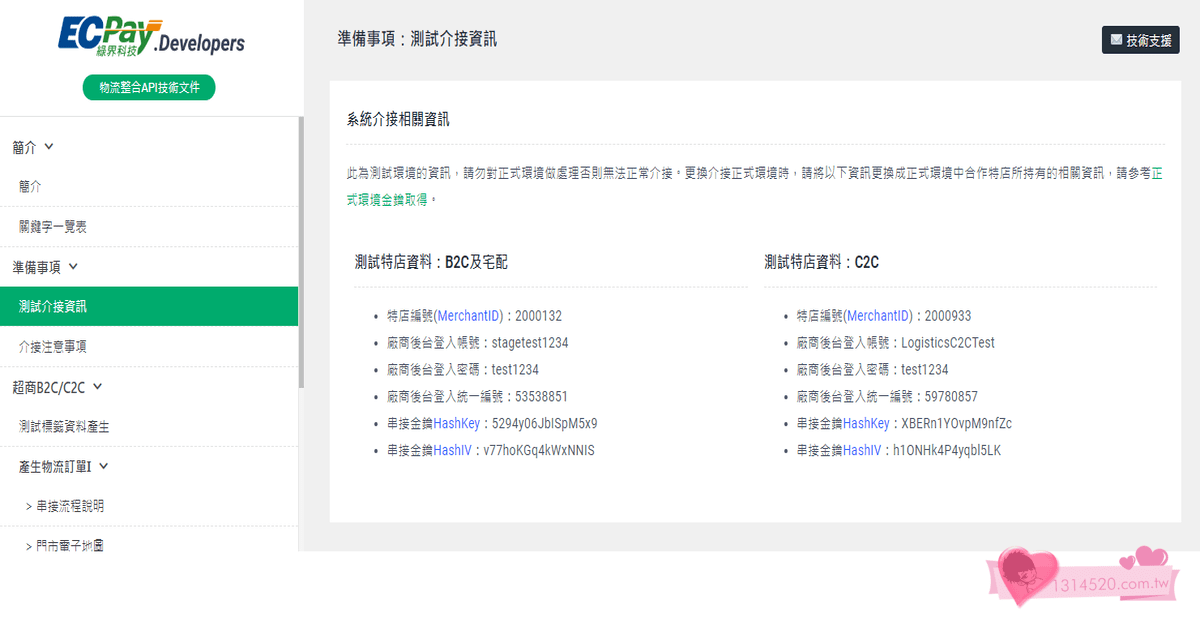Collapse the 準備事項 sidebar section
Image resolution: width=1200 pixels, height=630 pixels.
(47, 266)
